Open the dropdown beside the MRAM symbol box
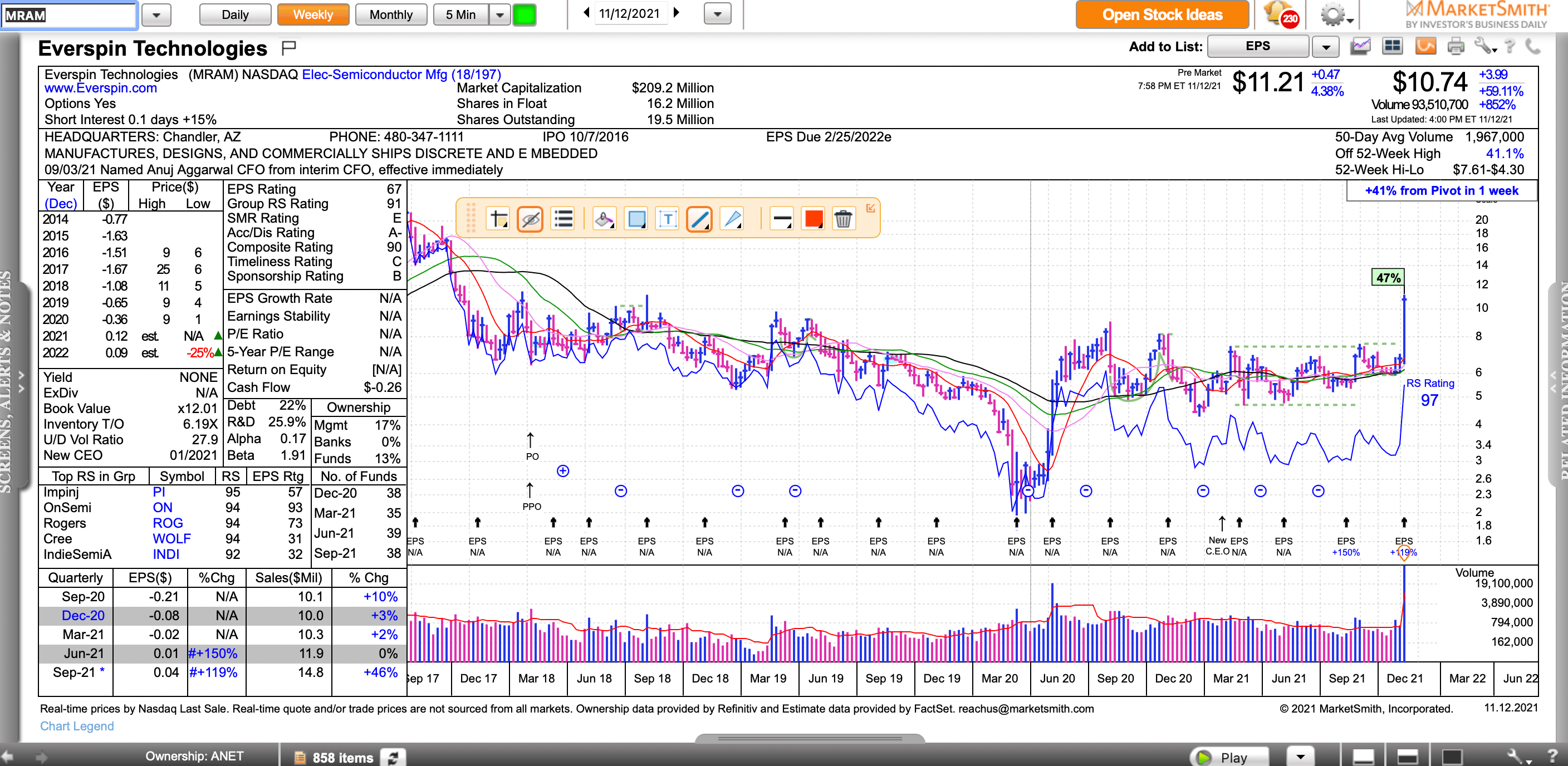Viewport: 1568px width, 766px height. click(156, 15)
